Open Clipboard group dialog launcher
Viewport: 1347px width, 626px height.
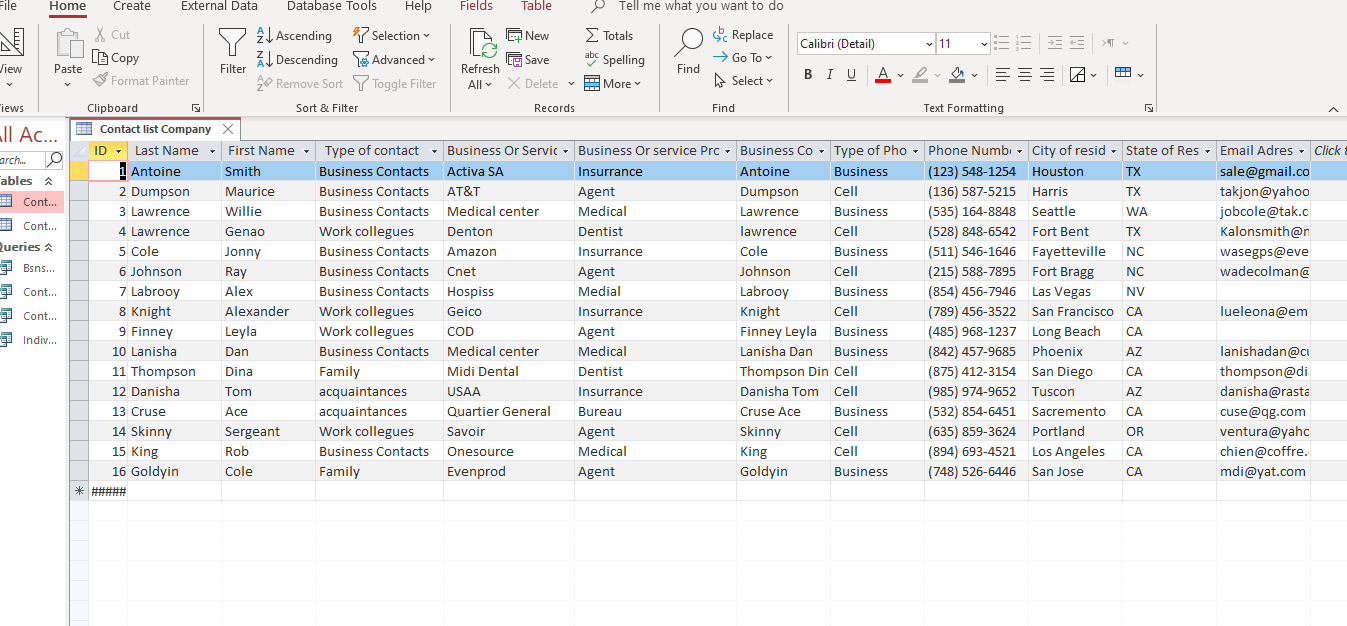195,108
